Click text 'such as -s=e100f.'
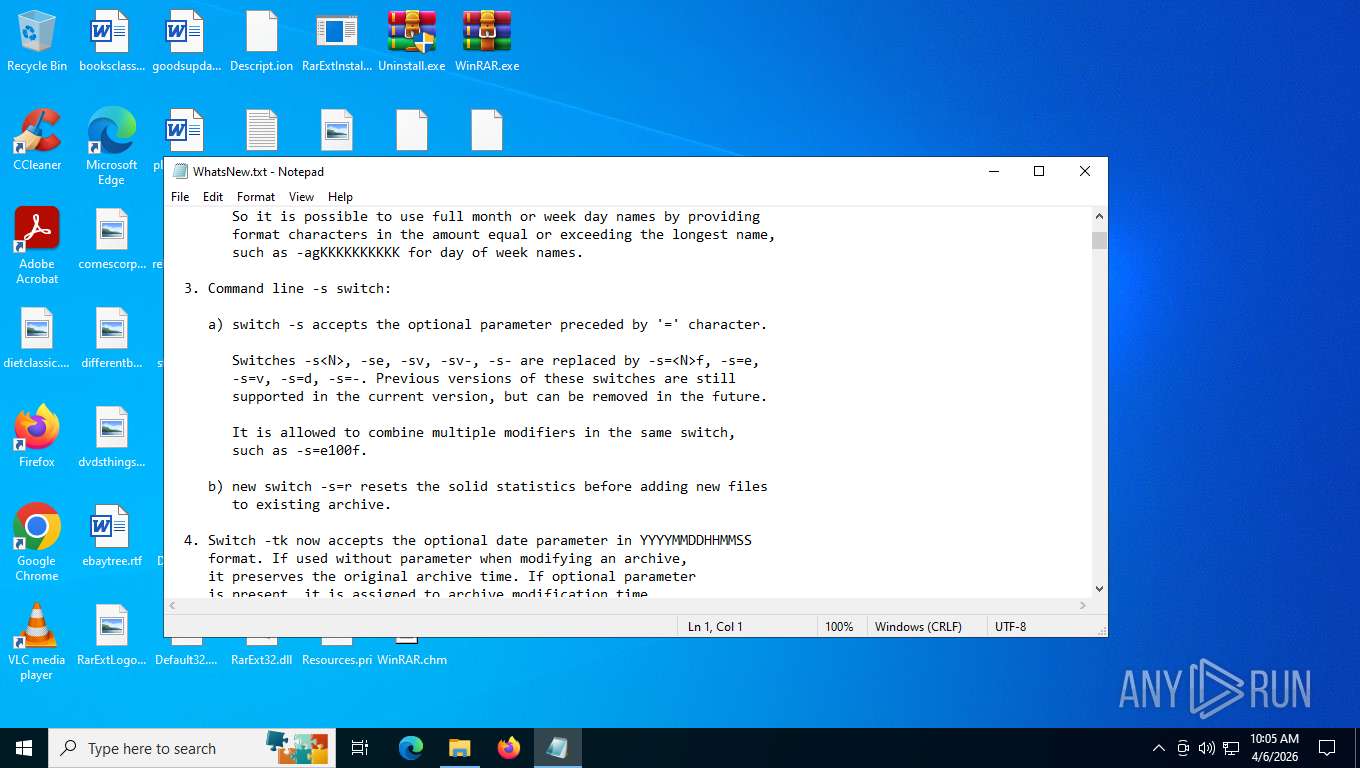Screen dimensions: 1360x768 coord(300,451)
